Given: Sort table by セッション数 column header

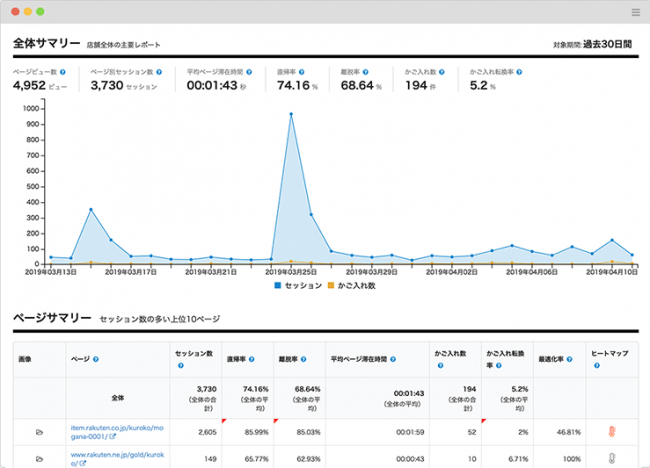Looking at the screenshot, I should click(194, 354).
